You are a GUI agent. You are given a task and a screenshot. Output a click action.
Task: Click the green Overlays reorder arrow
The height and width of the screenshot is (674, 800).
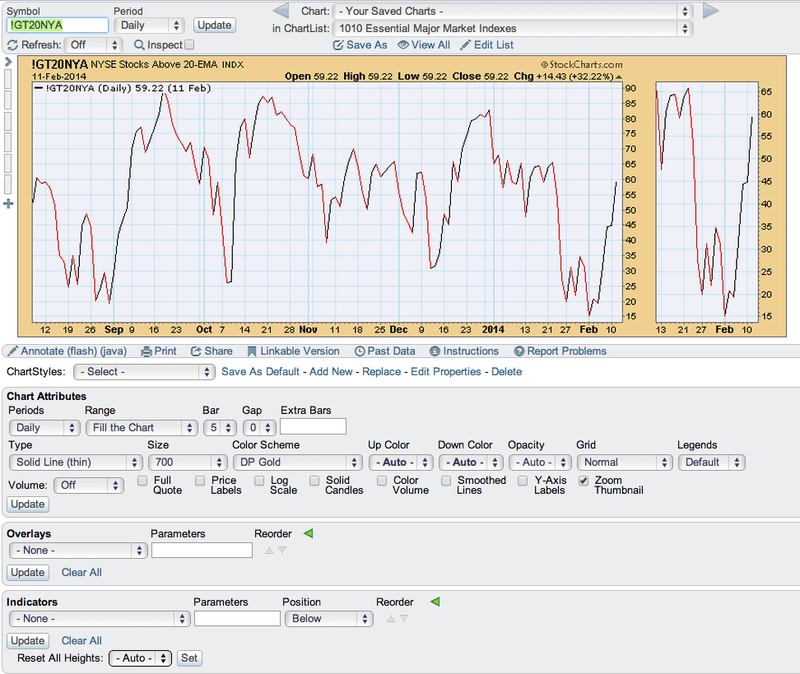308,534
